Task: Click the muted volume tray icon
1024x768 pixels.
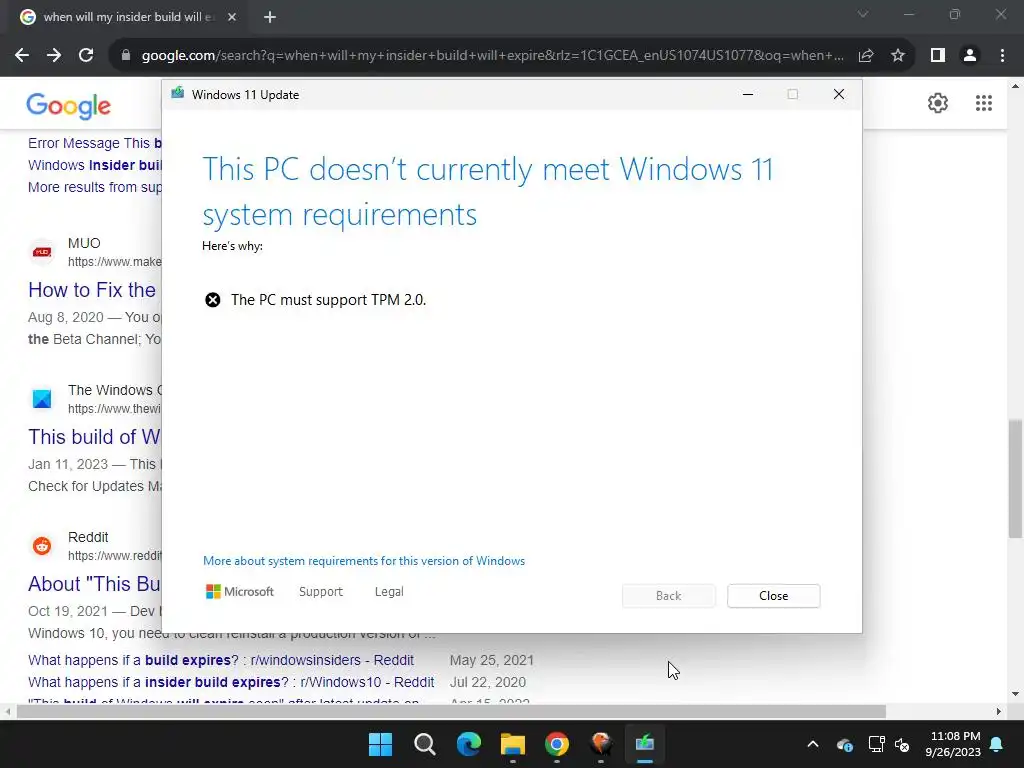Action: (x=903, y=744)
